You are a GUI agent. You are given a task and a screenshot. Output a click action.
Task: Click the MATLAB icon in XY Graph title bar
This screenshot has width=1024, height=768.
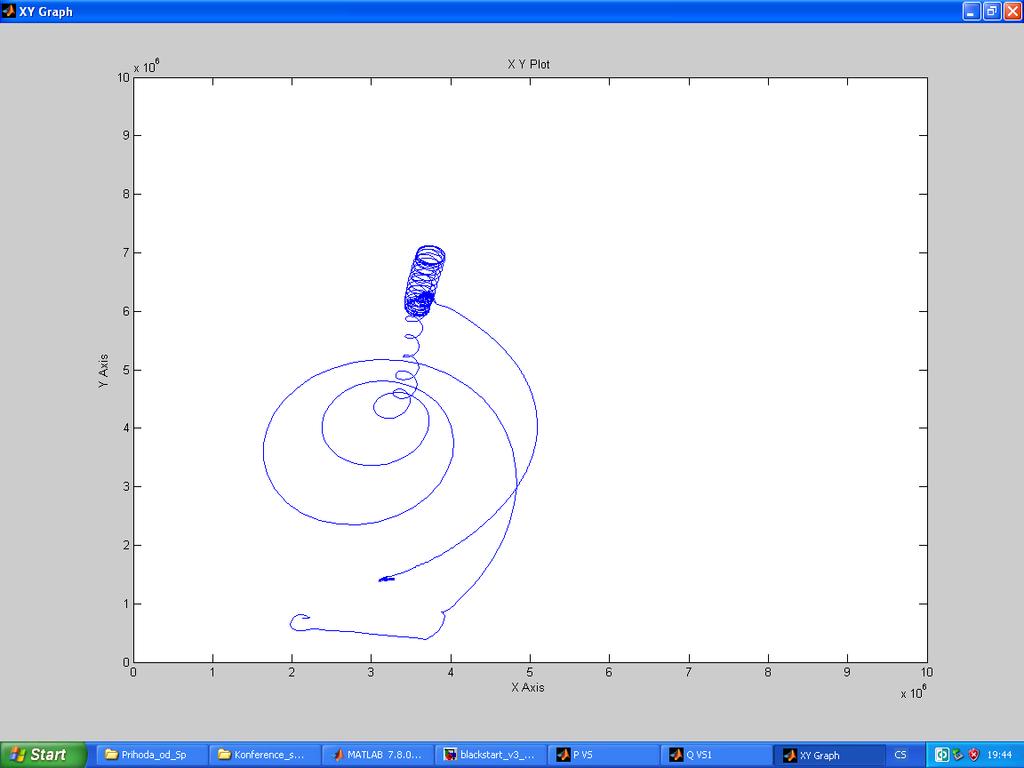9,11
